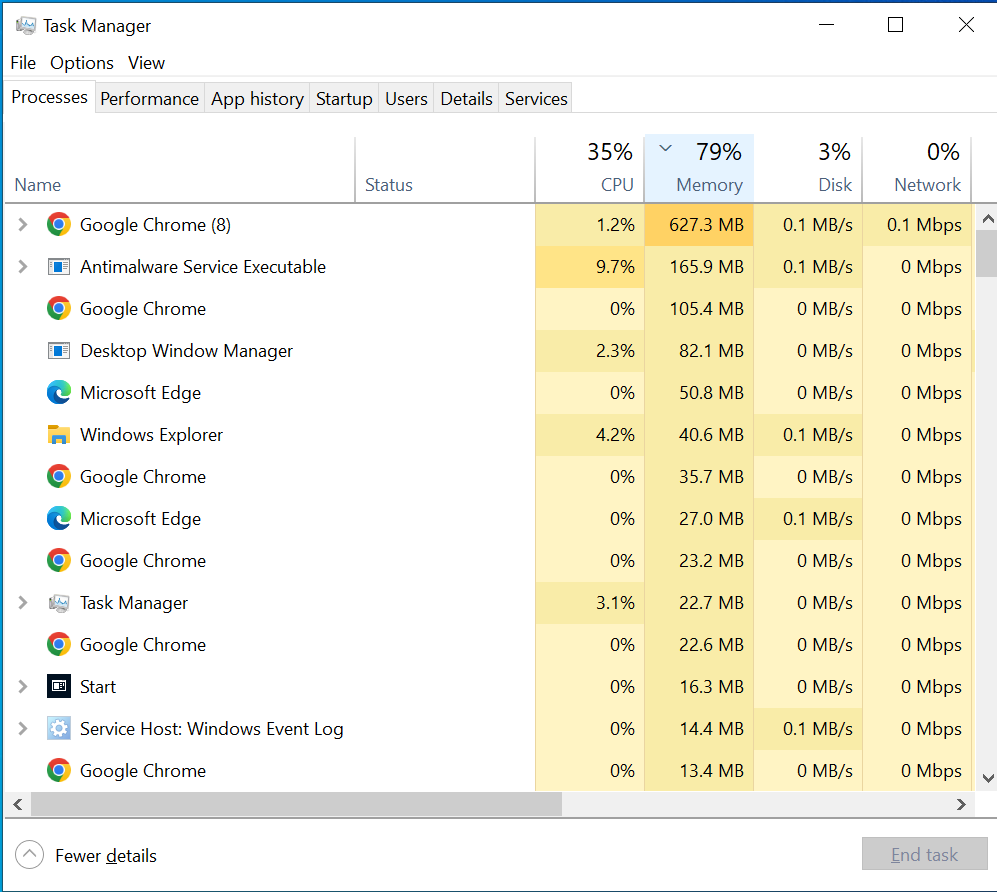Click the Windows Explorer folder icon

59,435
